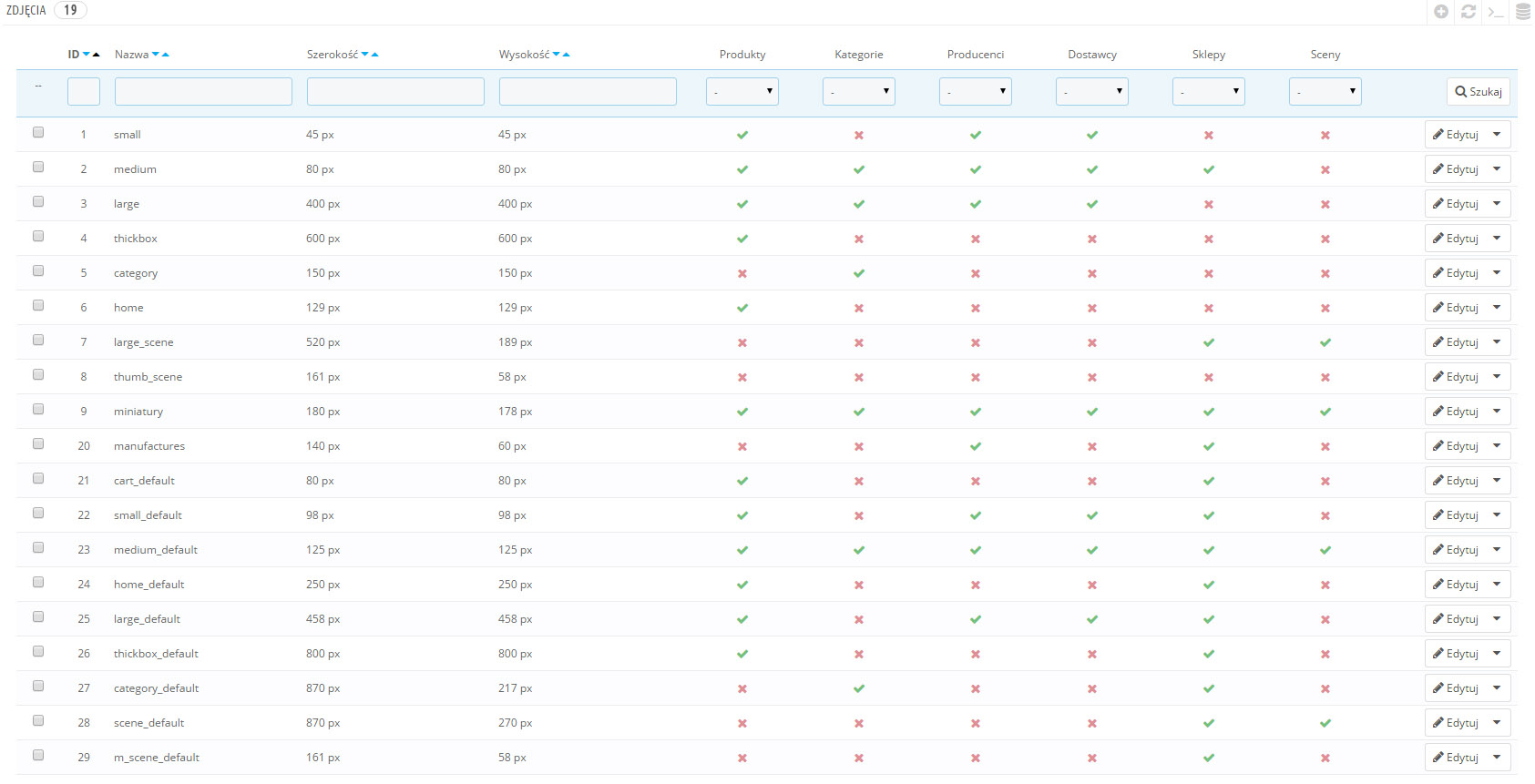Image resolution: width=1535 pixels, height=784 pixels.
Task: Tick the checkbox for the small row
Action: click(x=38, y=132)
